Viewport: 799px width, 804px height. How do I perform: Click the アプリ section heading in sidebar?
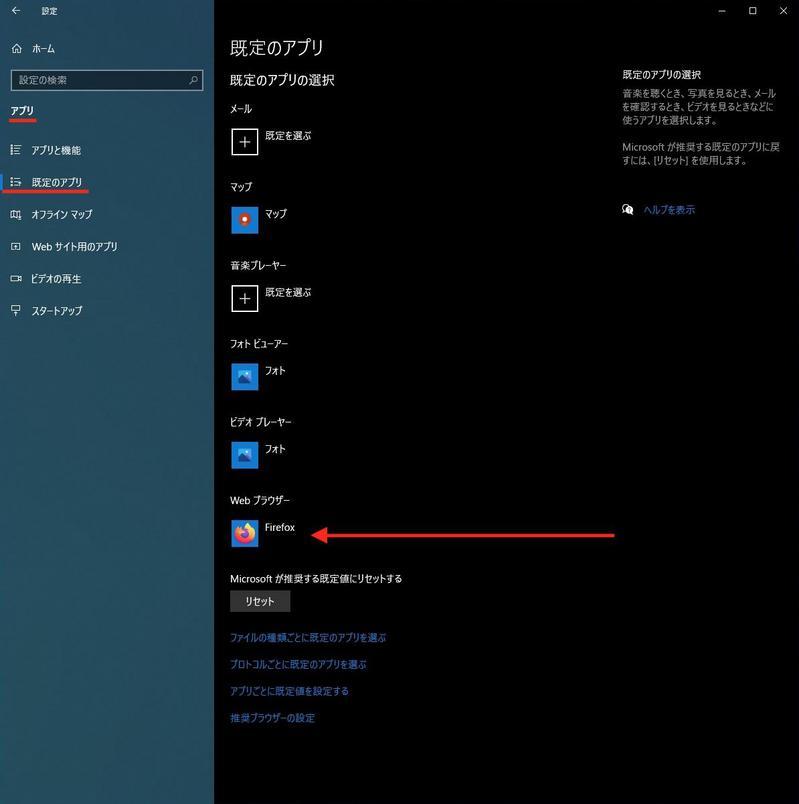pos(22,110)
